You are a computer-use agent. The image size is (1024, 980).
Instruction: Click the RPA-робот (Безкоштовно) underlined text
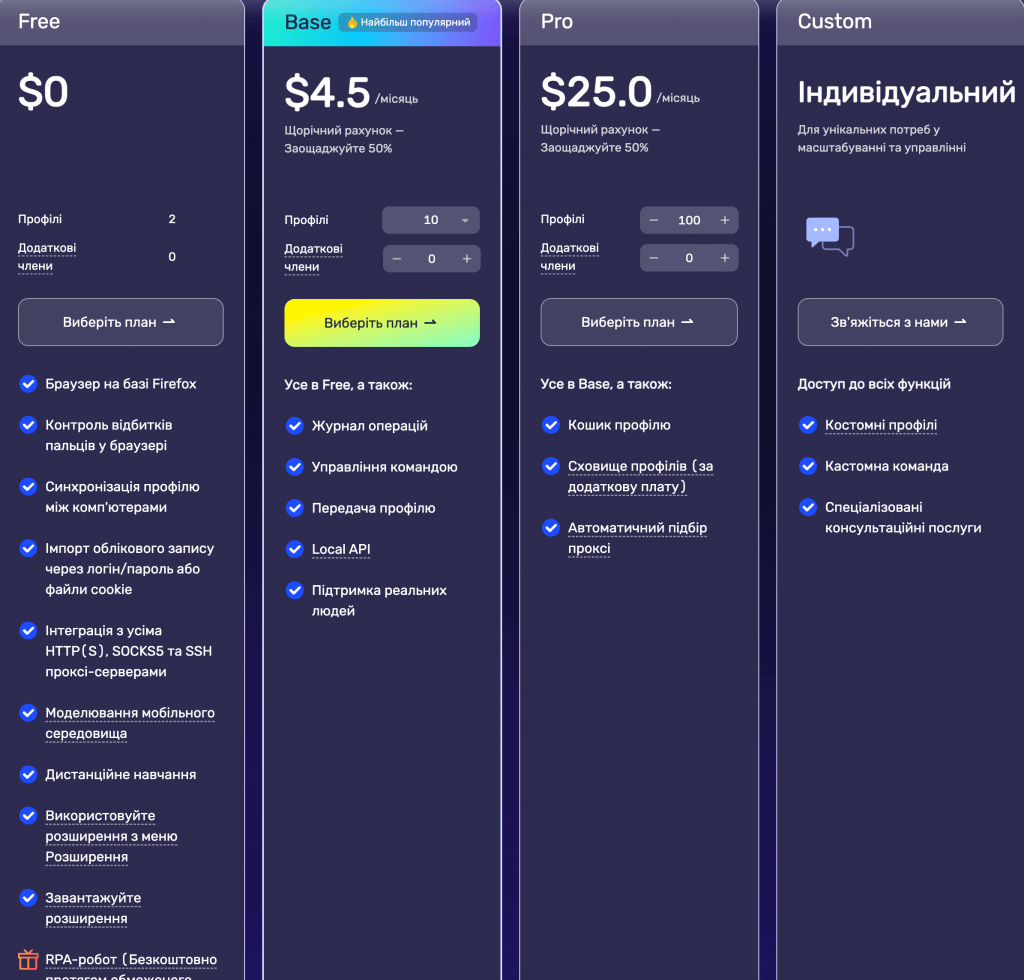[x=131, y=959]
